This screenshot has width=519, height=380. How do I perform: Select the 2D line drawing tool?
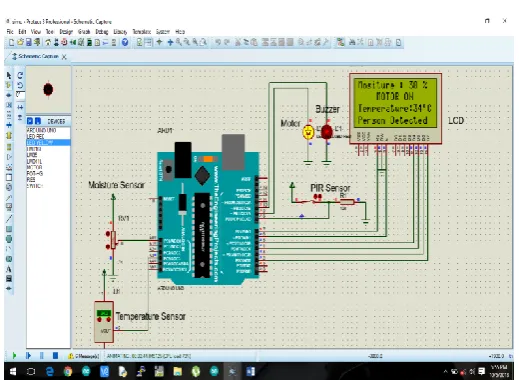pyautogui.click(x=9, y=219)
